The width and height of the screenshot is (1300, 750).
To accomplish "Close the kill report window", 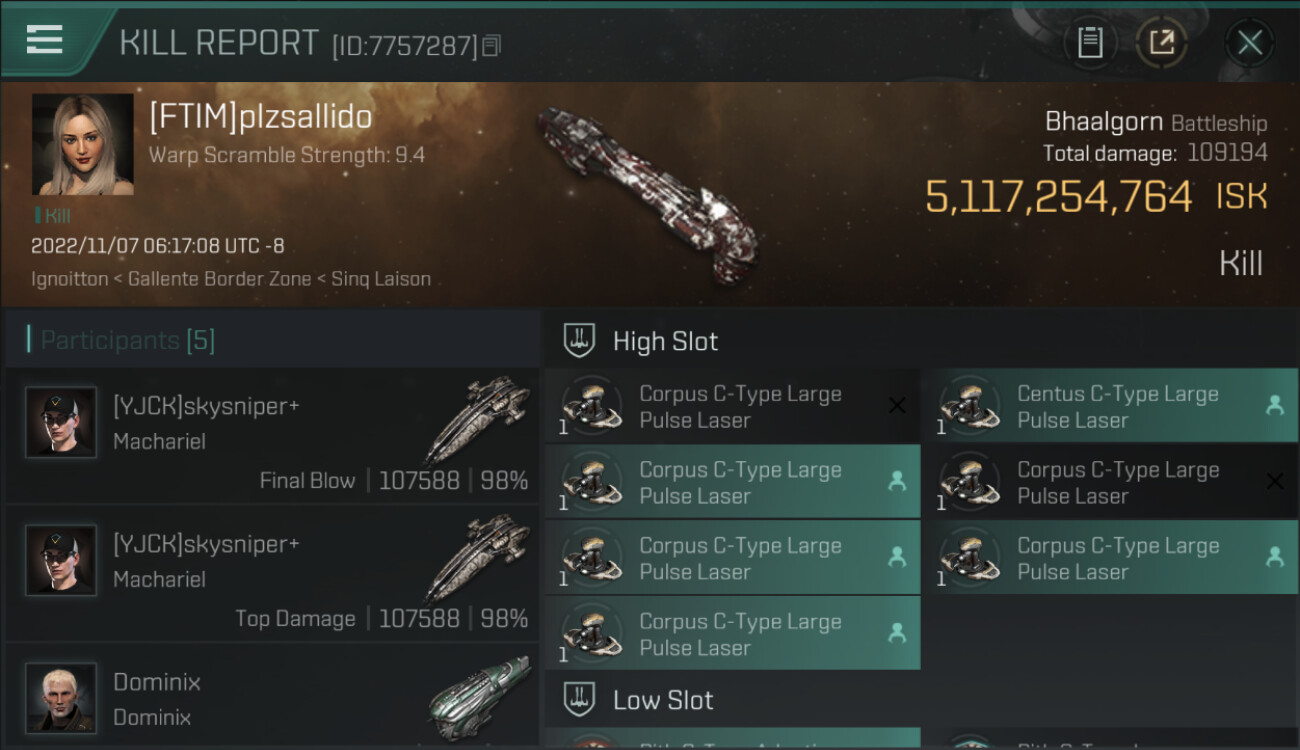I will point(1249,43).
